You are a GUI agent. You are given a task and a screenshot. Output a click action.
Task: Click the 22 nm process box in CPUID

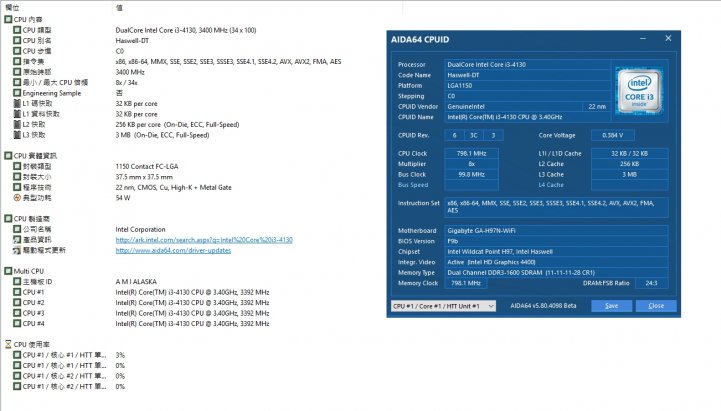tap(597, 107)
